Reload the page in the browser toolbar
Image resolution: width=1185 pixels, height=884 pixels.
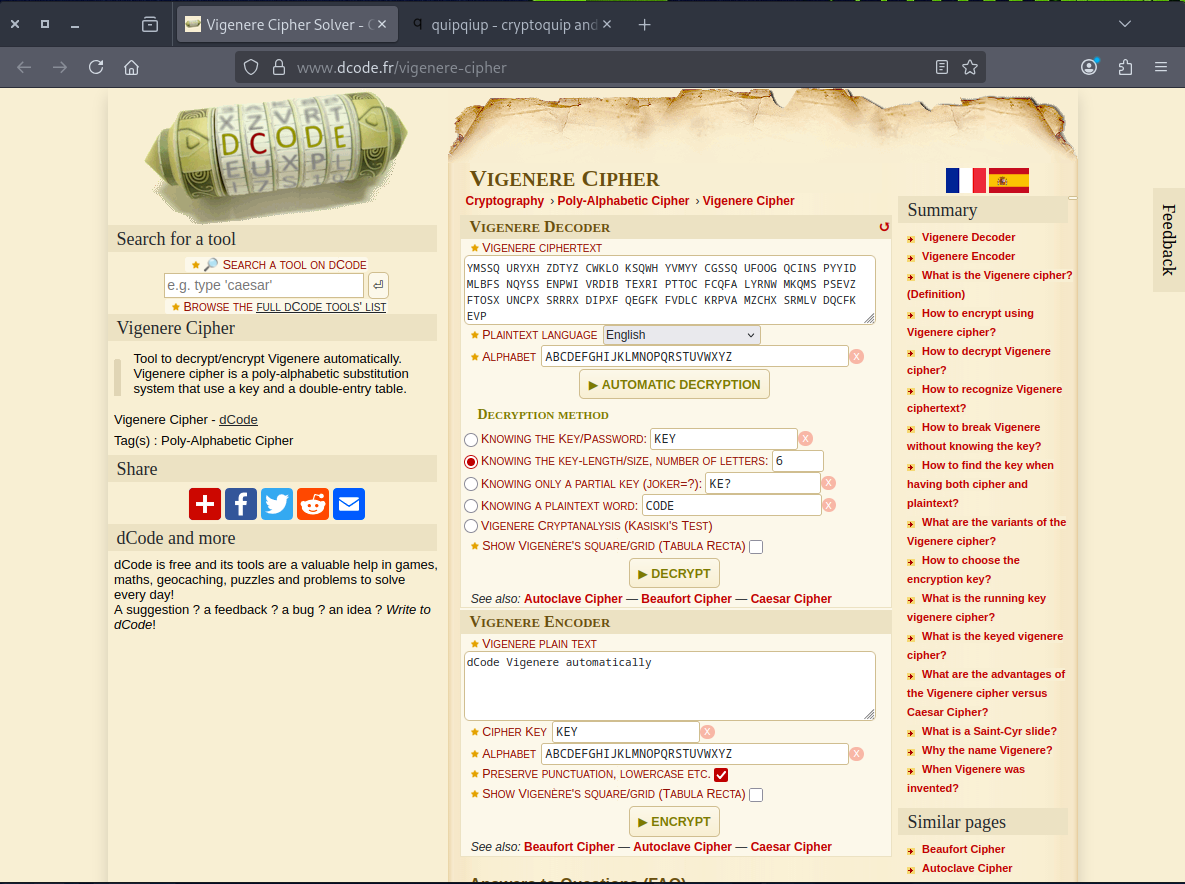(x=96, y=67)
